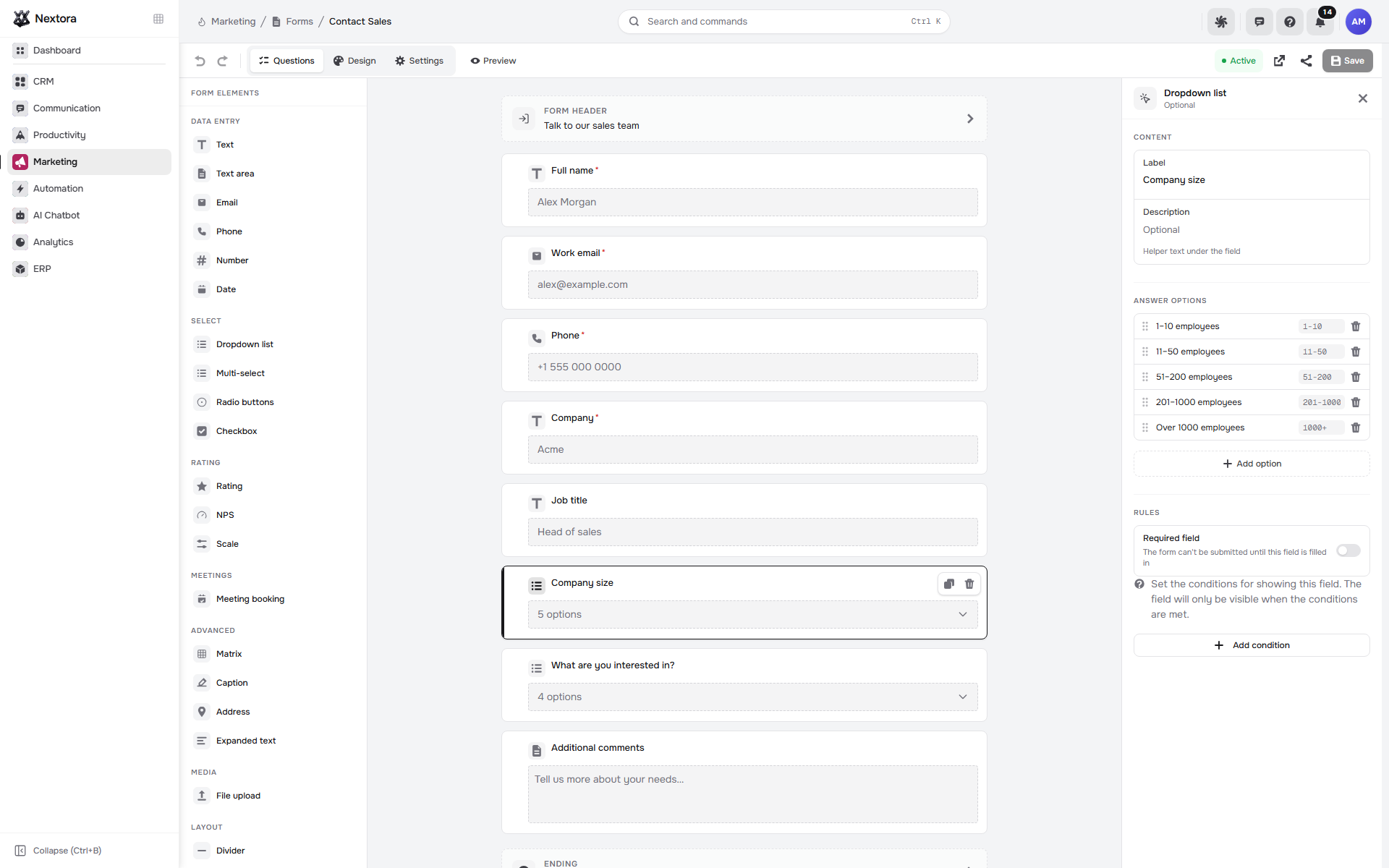The width and height of the screenshot is (1389, 868).
Task: Delete the 51-200 employees option
Action: (1356, 377)
